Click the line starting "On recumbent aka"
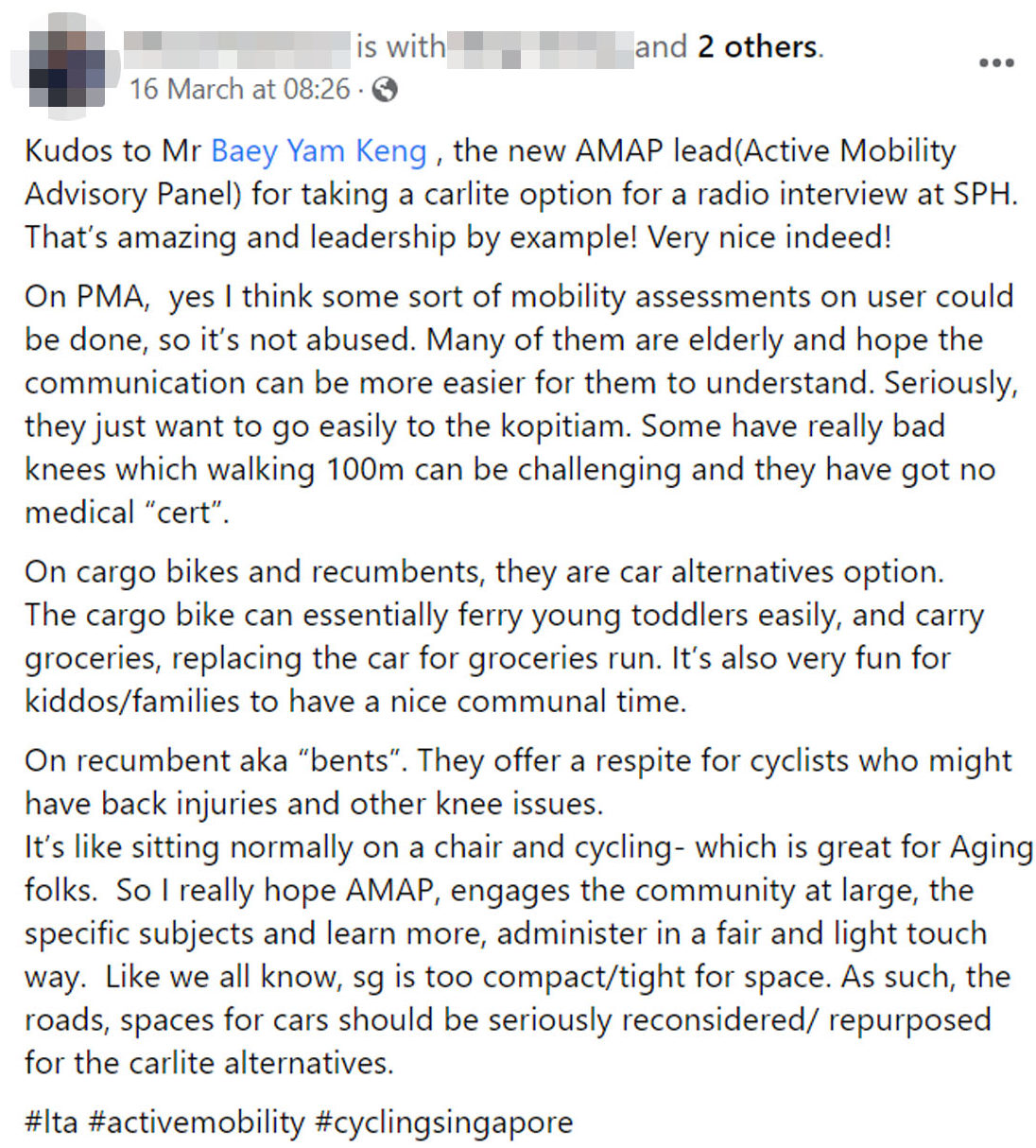Screen dimensions: 1036x1148 [518, 760]
